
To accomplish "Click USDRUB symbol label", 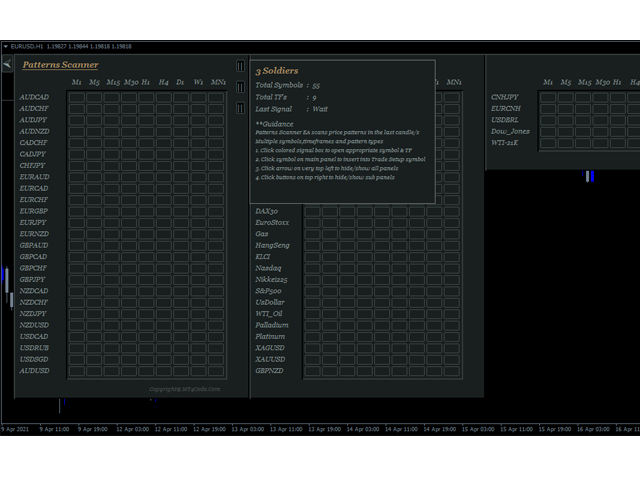I will [x=34, y=348].
